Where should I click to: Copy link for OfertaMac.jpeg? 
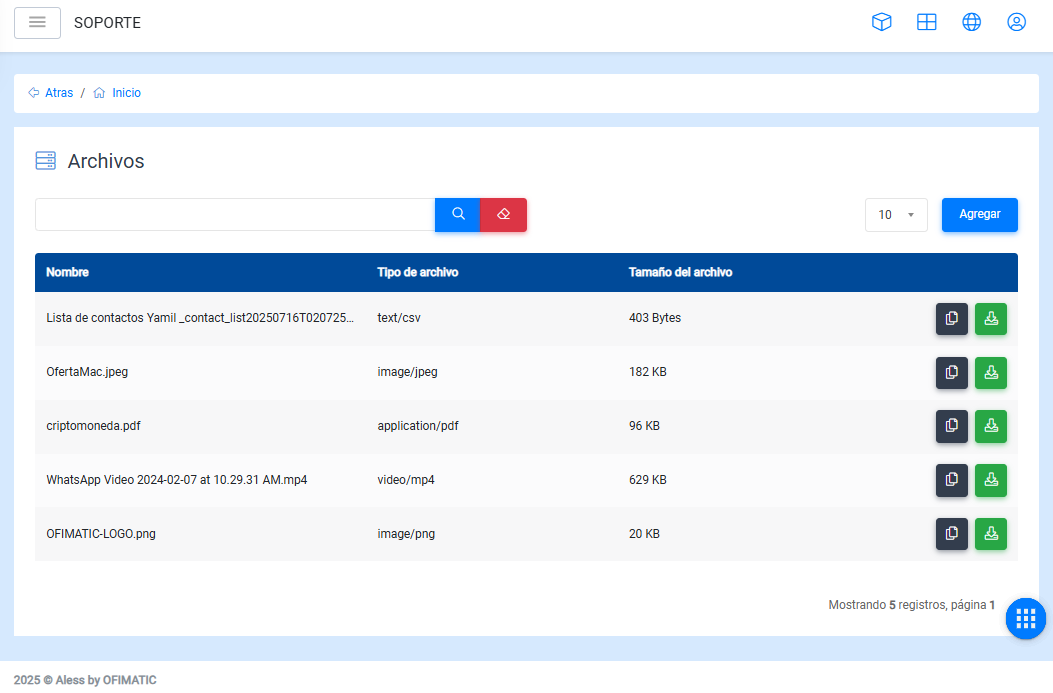(x=951, y=372)
